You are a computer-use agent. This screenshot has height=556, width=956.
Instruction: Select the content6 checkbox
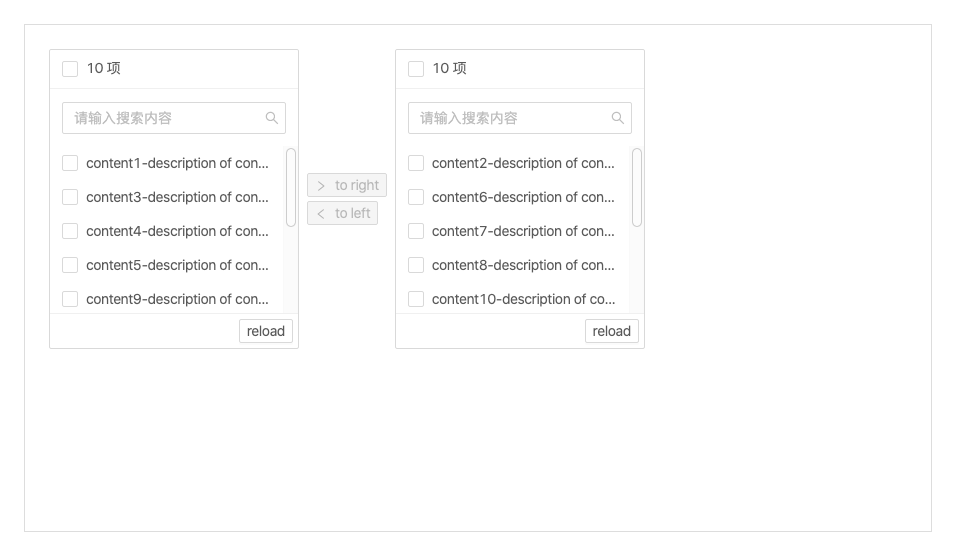coord(416,197)
